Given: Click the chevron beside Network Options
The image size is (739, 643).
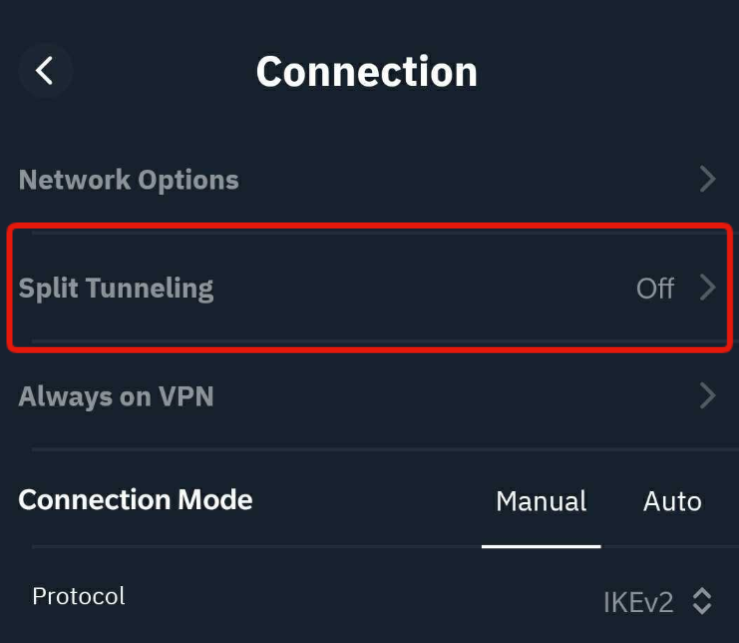Looking at the screenshot, I should click(x=707, y=180).
